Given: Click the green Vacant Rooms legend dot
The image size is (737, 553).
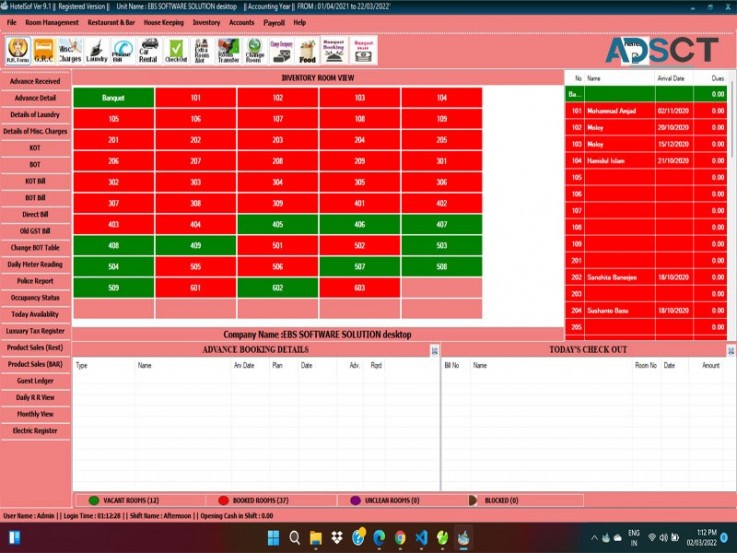Looking at the screenshot, I should point(94,500).
